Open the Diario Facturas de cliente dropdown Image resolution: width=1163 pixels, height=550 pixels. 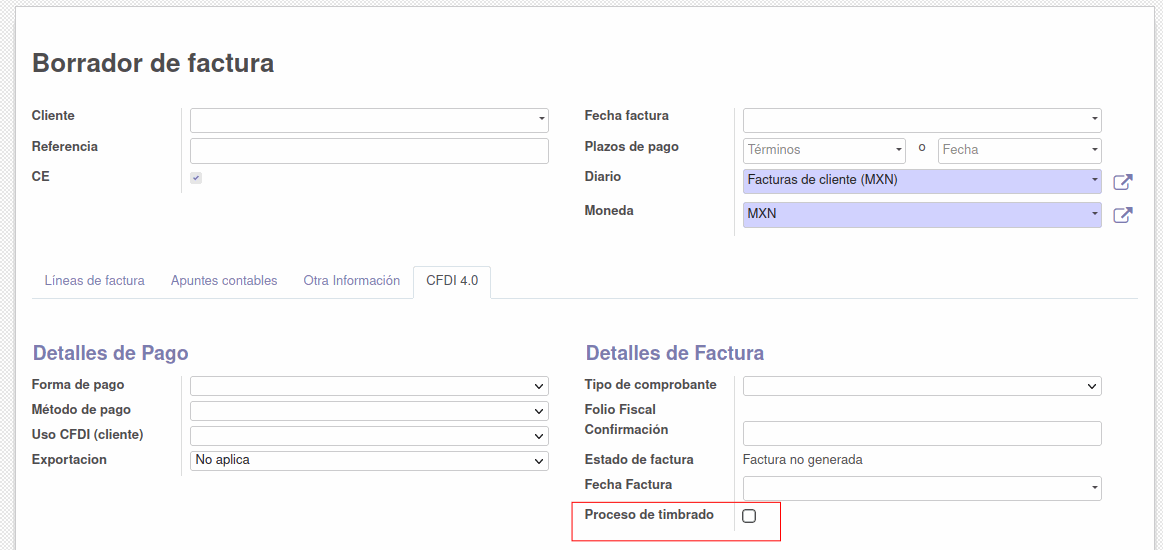(x=922, y=182)
